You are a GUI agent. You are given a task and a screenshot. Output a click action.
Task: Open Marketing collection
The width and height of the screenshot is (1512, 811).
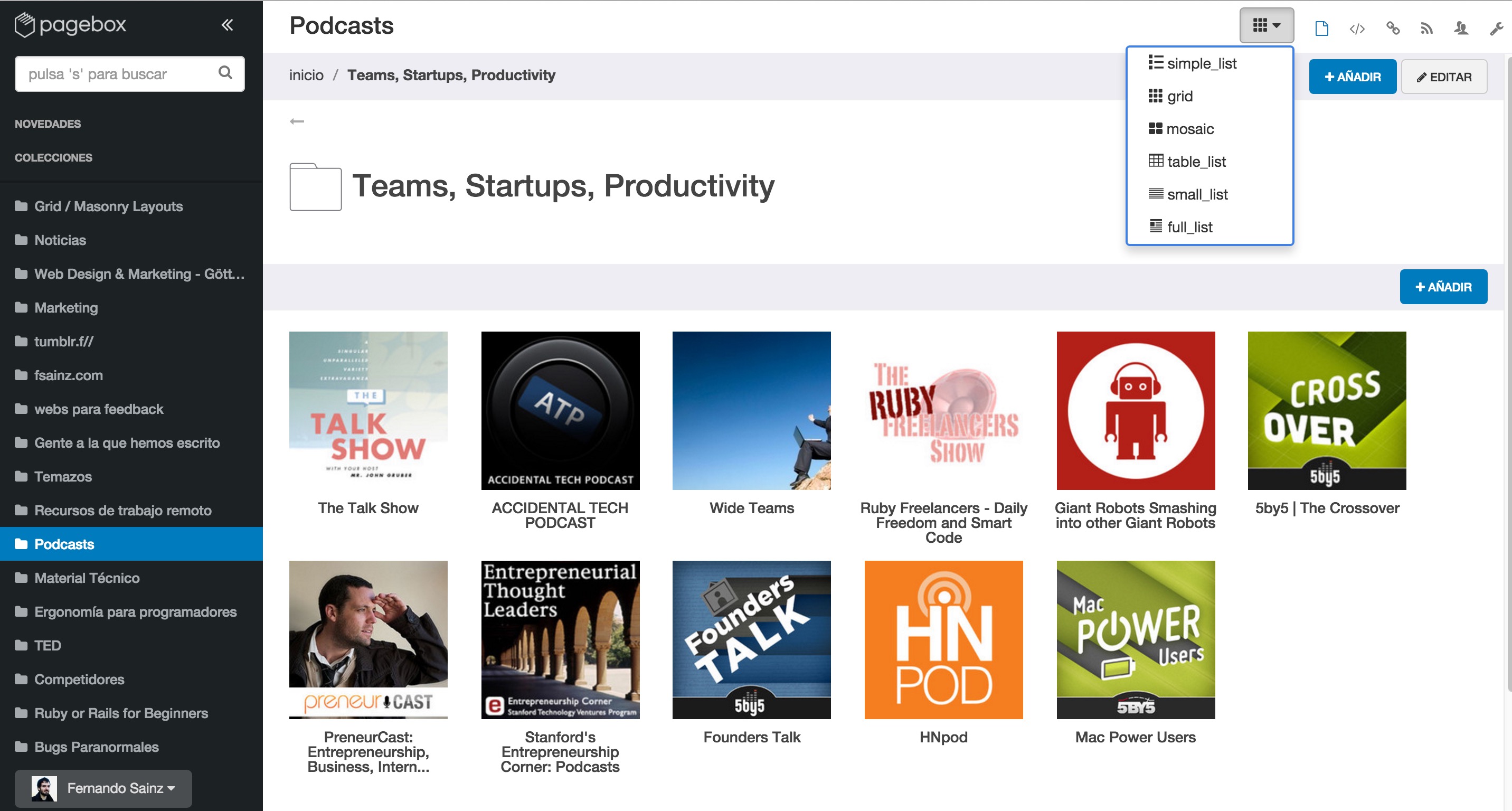131,307
